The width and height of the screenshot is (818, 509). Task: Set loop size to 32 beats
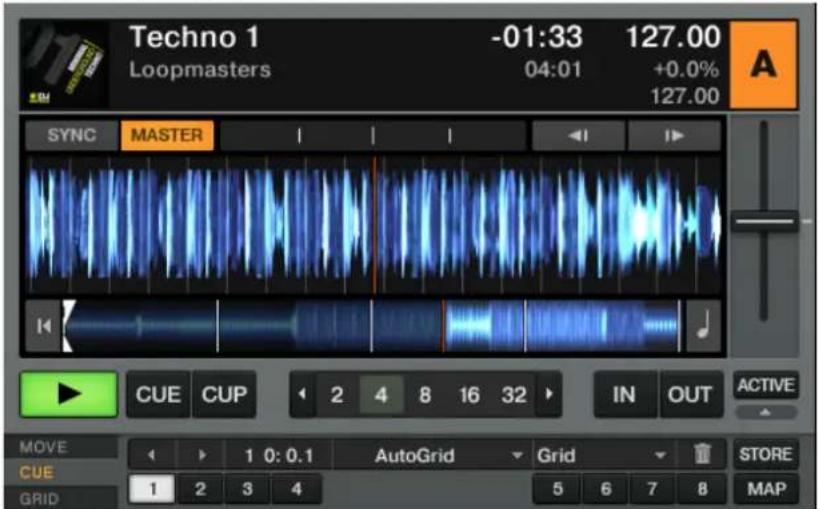[x=514, y=395]
